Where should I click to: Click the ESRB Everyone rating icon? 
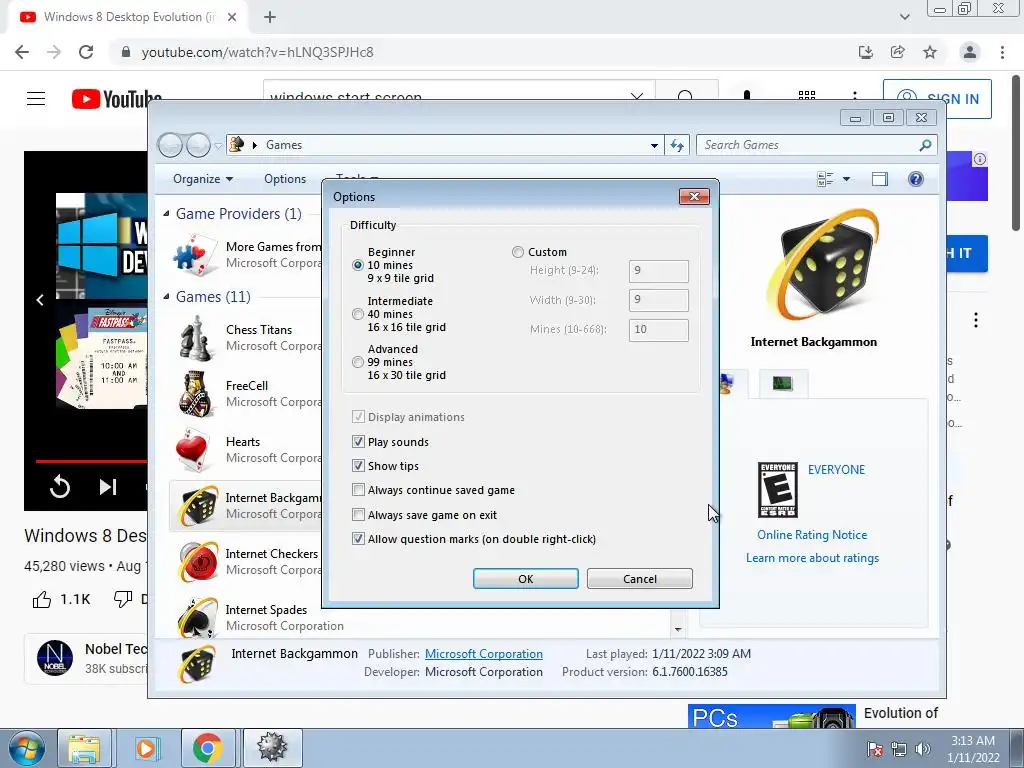click(x=777, y=490)
